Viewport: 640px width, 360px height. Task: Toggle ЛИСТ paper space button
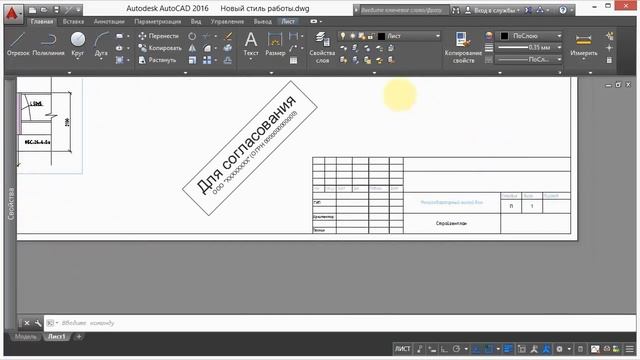402,349
